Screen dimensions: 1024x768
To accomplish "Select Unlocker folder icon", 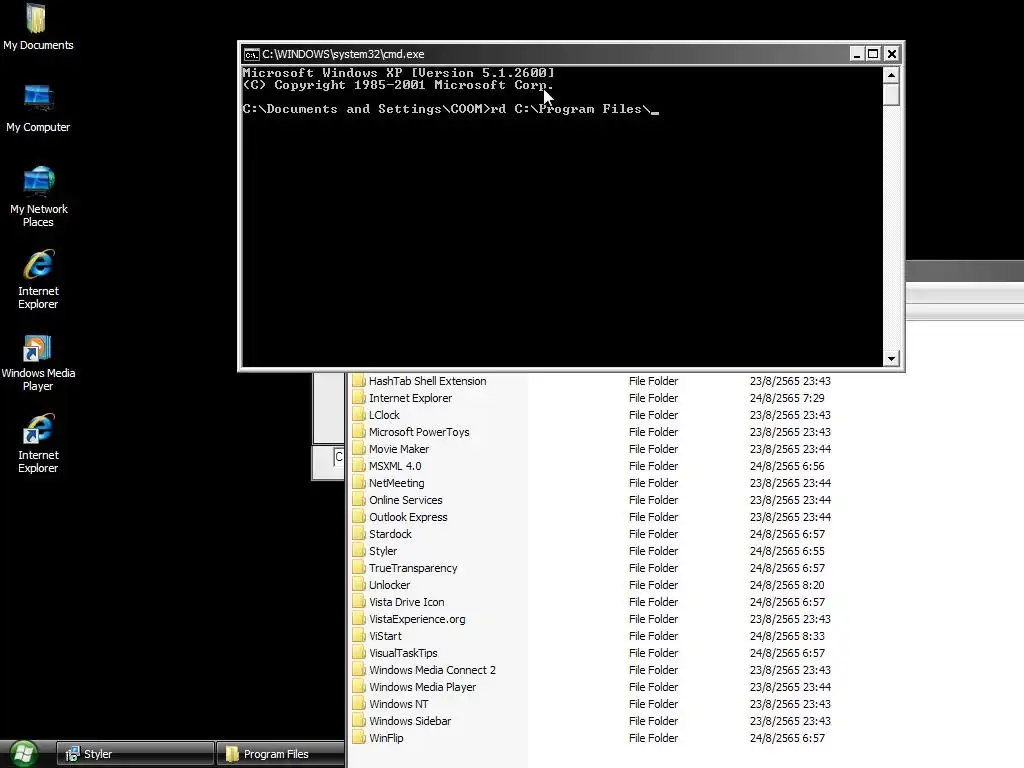I will coord(359,584).
